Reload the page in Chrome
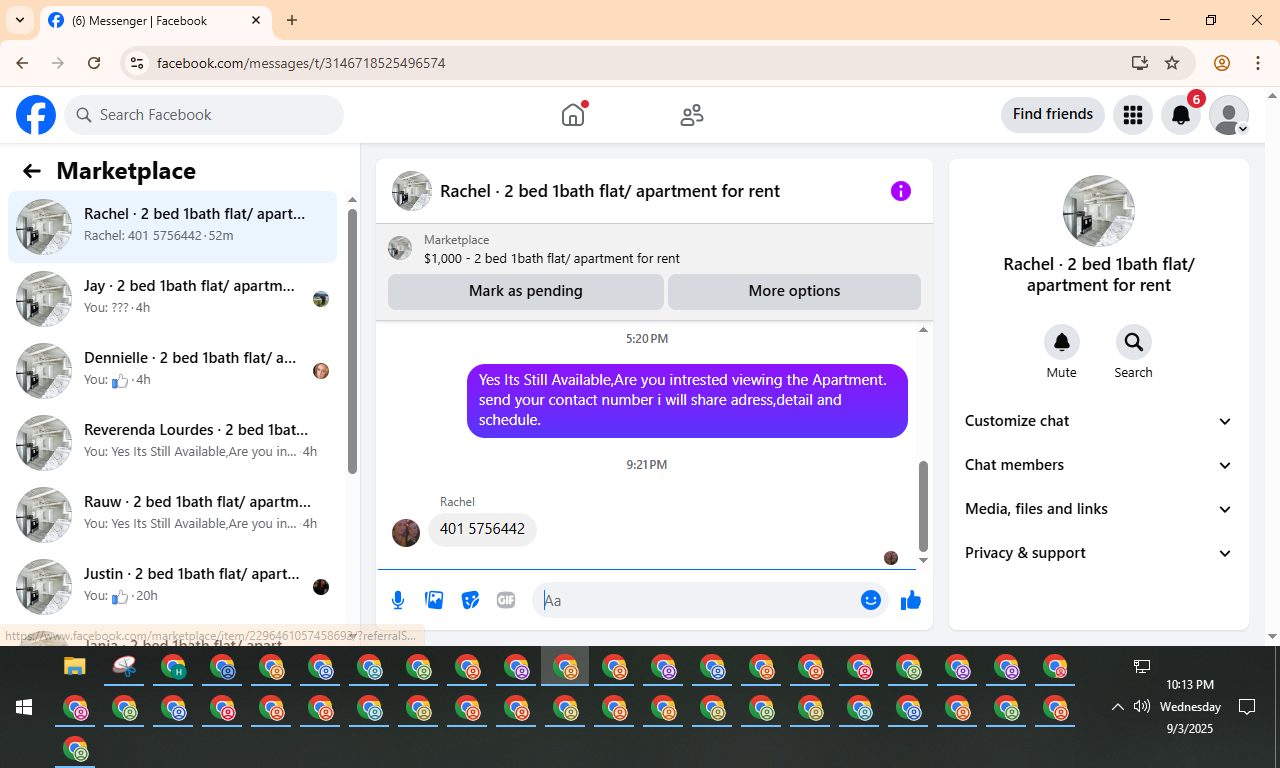The width and height of the screenshot is (1280, 768). pyautogui.click(x=94, y=63)
